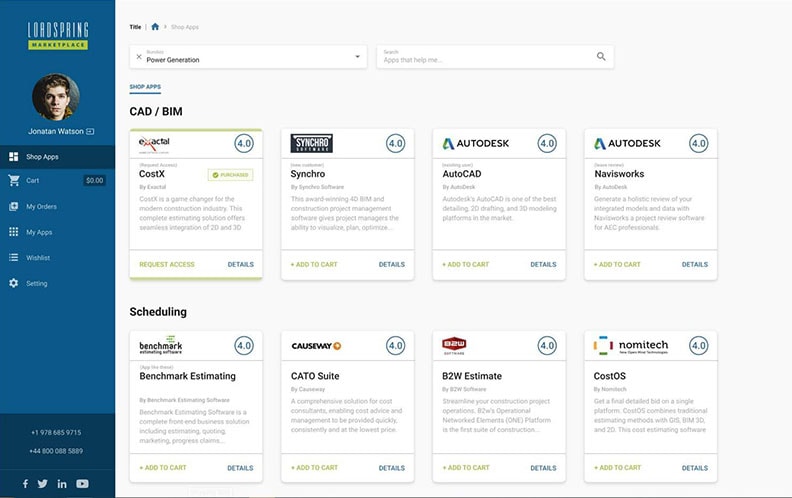
Task: Click the Benchmark estimating software logo
Action: tap(161, 345)
